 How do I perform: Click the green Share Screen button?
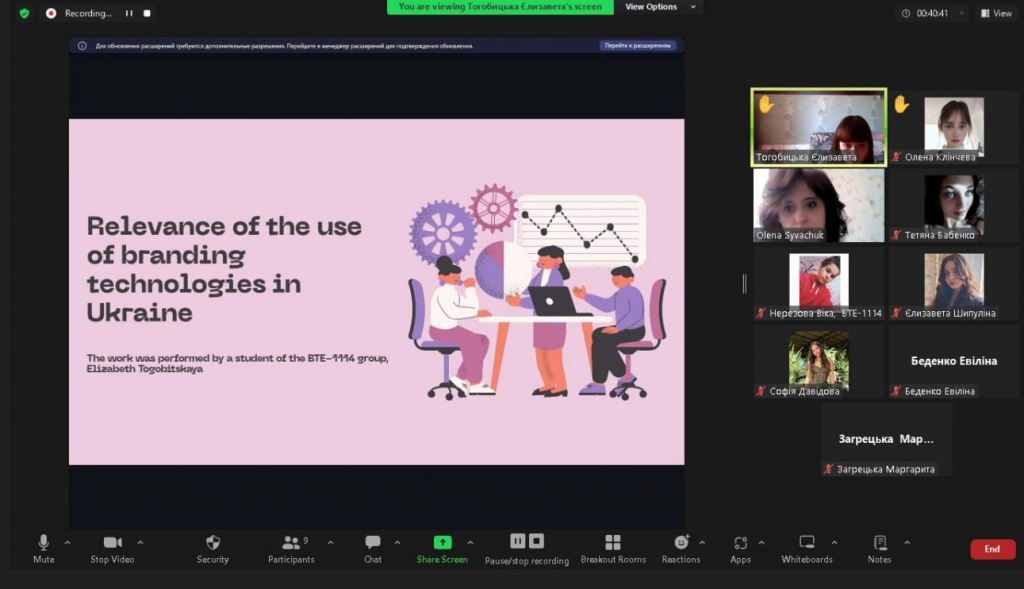pyautogui.click(x=442, y=547)
